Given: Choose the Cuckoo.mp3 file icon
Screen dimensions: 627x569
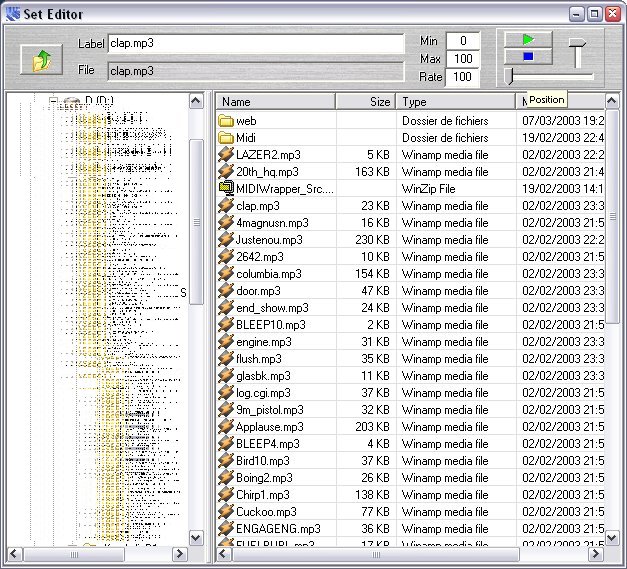Looking at the screenshot, I should click(226, 512).
